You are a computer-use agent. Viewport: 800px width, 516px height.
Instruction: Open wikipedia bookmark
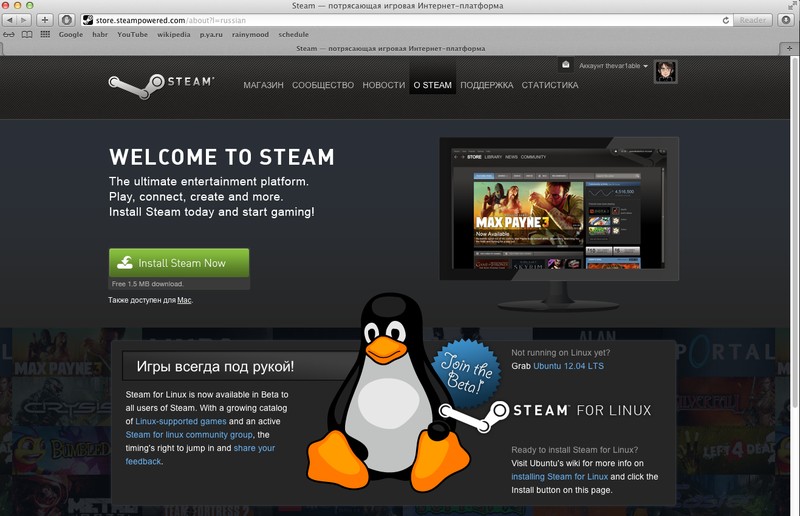[173, 35]
